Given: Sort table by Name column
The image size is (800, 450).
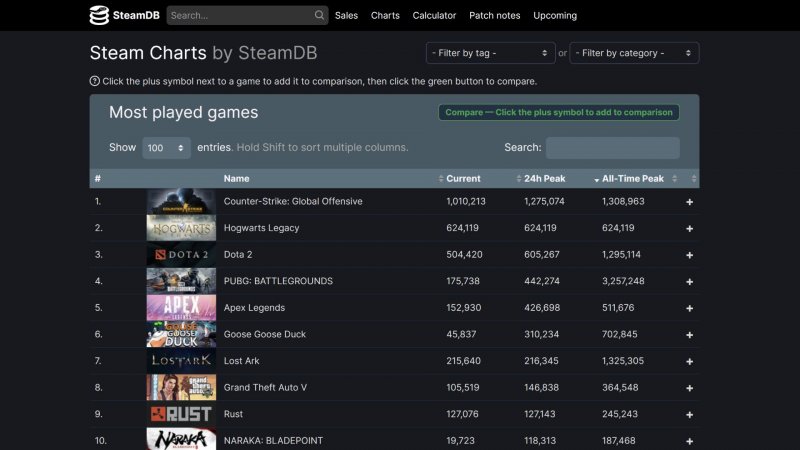Looking at the screenshot, I should tap(236, 179).
